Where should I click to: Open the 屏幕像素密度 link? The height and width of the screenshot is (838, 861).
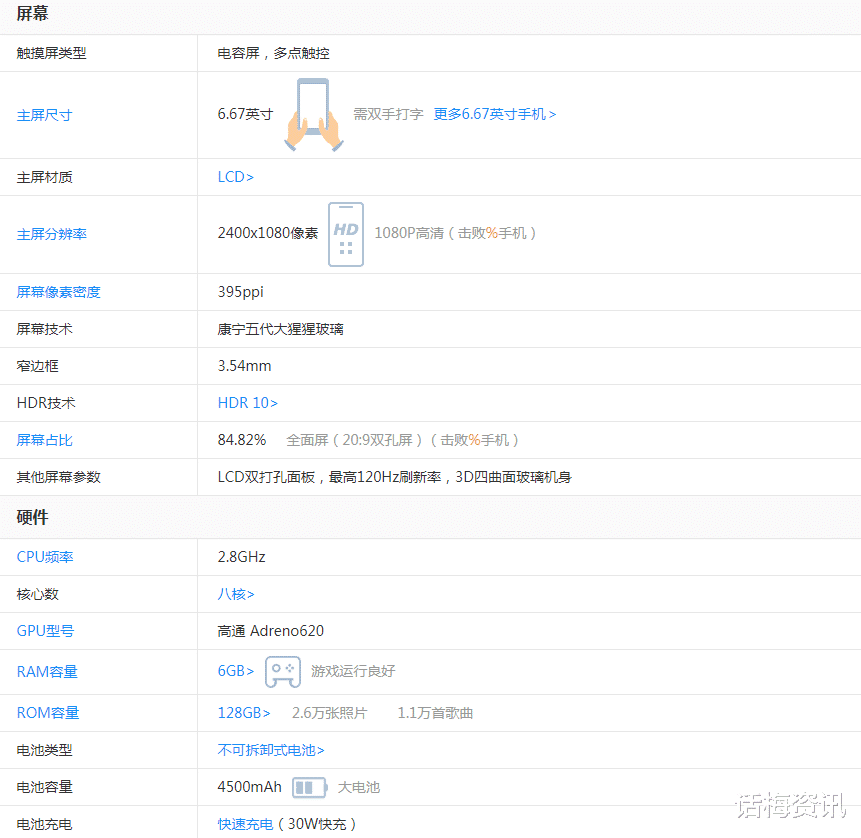[x=58, y=291]
